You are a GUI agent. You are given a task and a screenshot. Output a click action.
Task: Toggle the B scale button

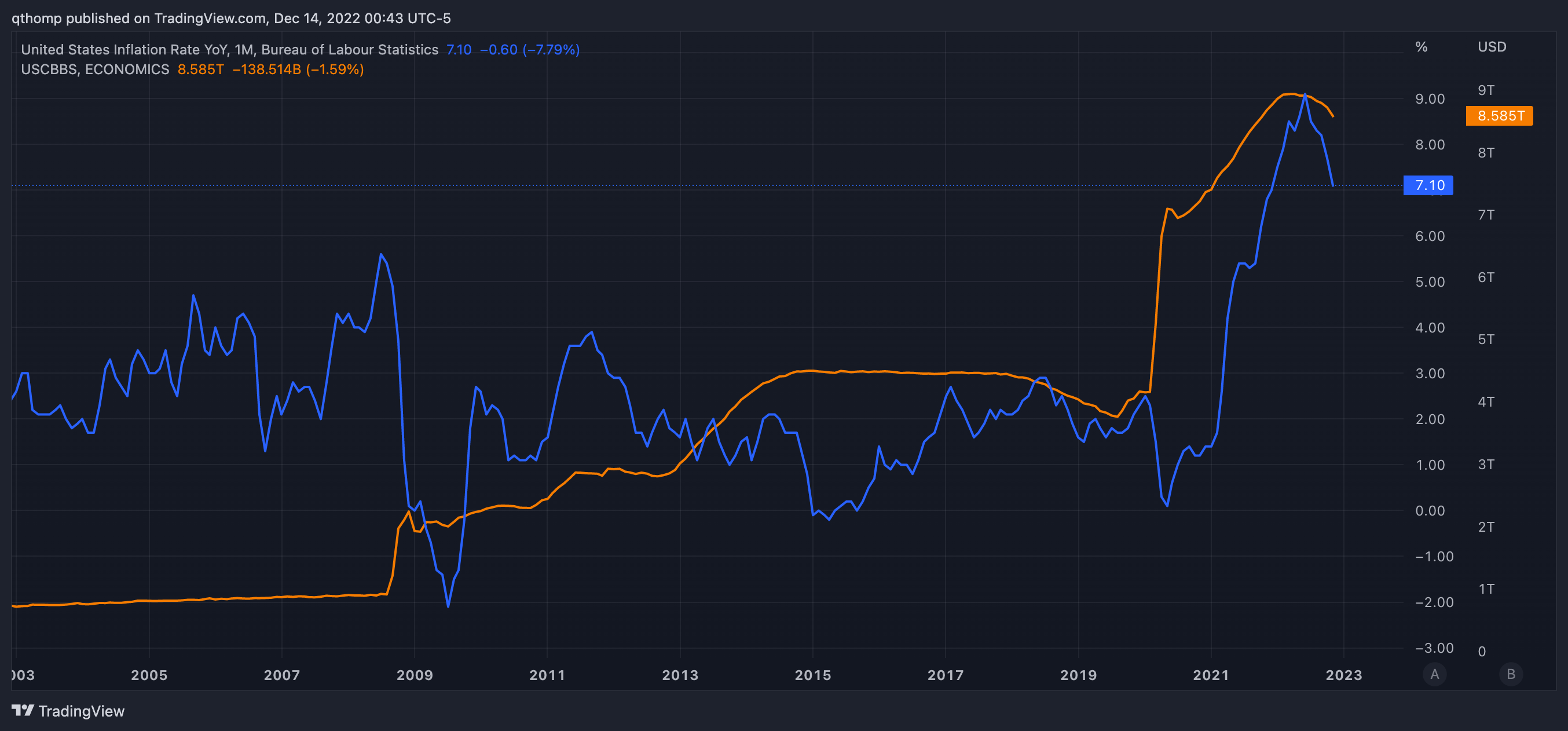[1511, 674]
